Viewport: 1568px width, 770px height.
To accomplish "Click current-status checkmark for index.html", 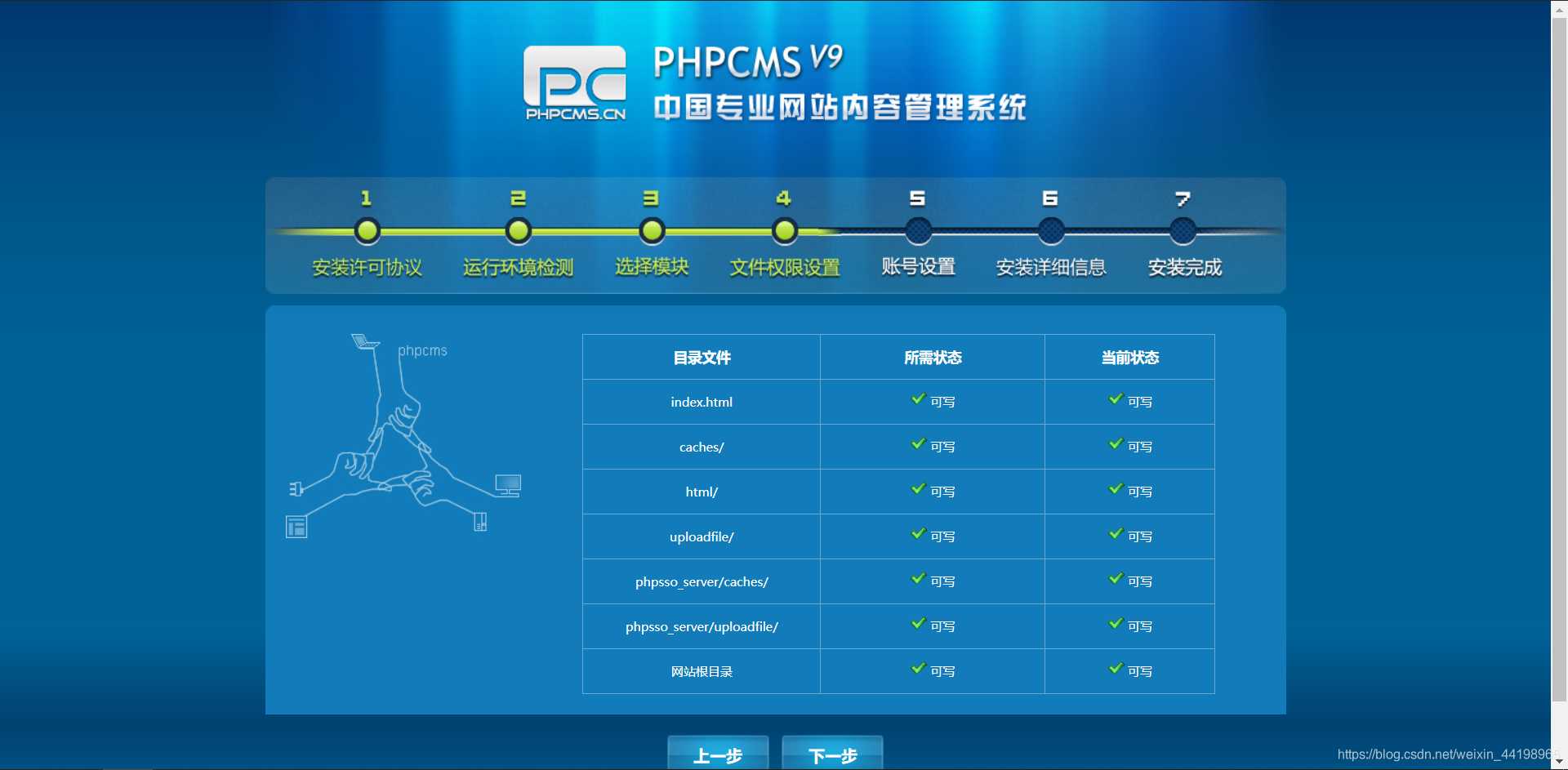I will pyautogui.click(x=1116, y=398).
